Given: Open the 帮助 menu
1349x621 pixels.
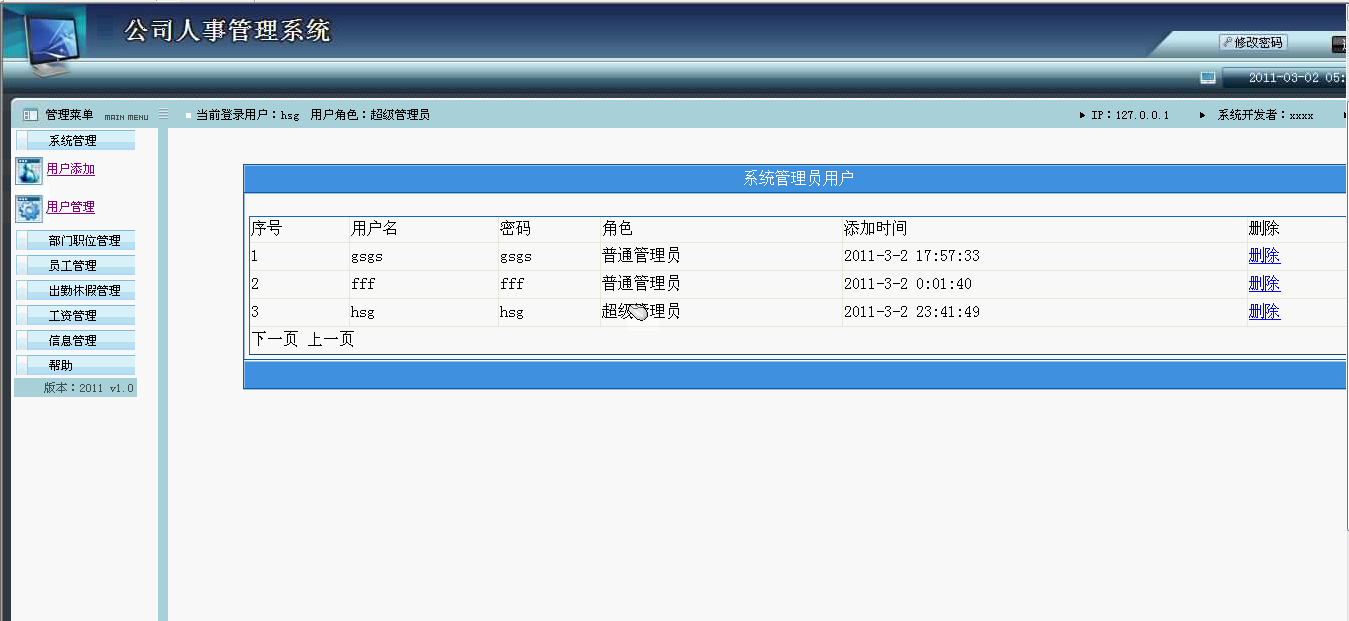Looking at the screenshot, I should [x=75, y=365].
